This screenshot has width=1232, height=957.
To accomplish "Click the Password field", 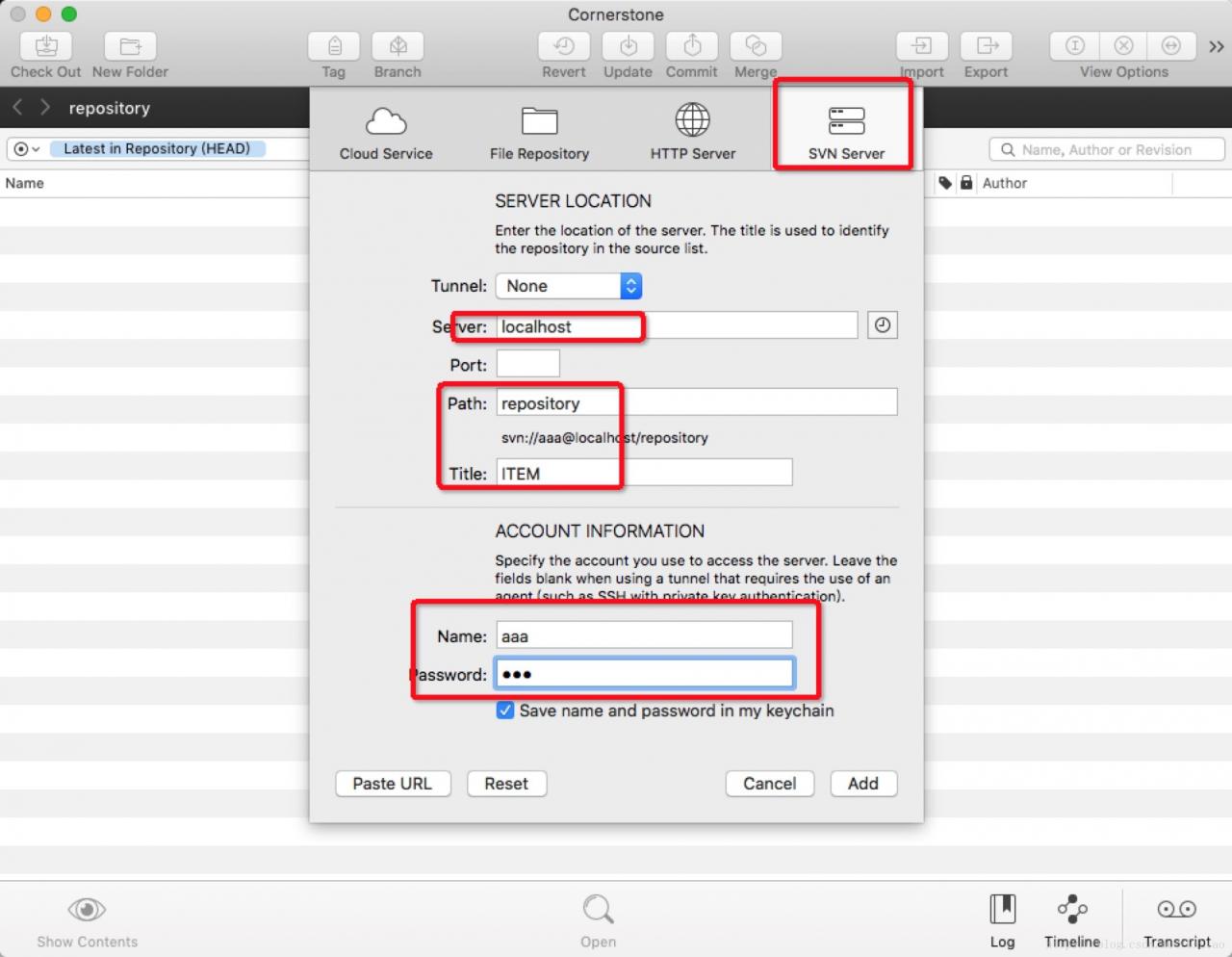I will tap(644, 673).
